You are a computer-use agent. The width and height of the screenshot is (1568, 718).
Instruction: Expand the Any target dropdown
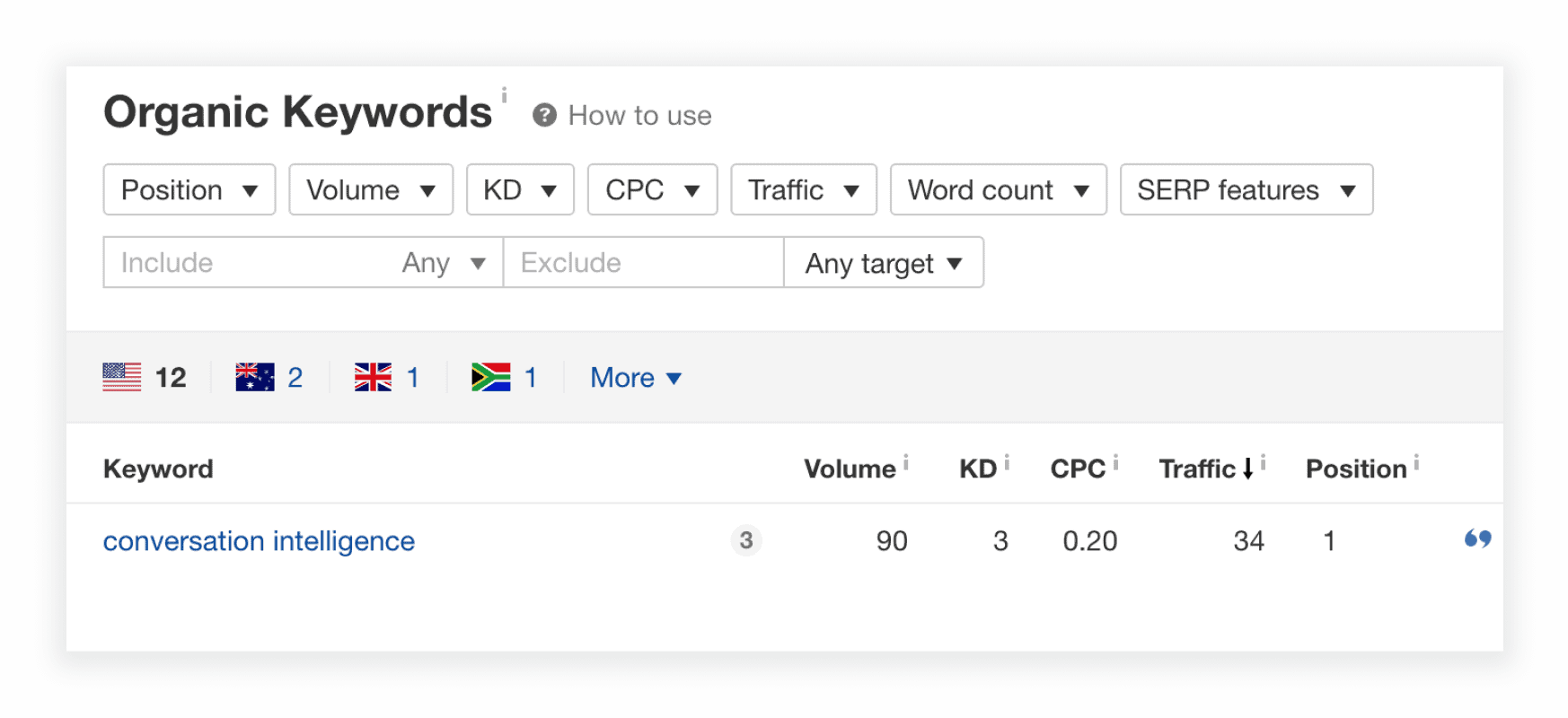pos(884,263)
